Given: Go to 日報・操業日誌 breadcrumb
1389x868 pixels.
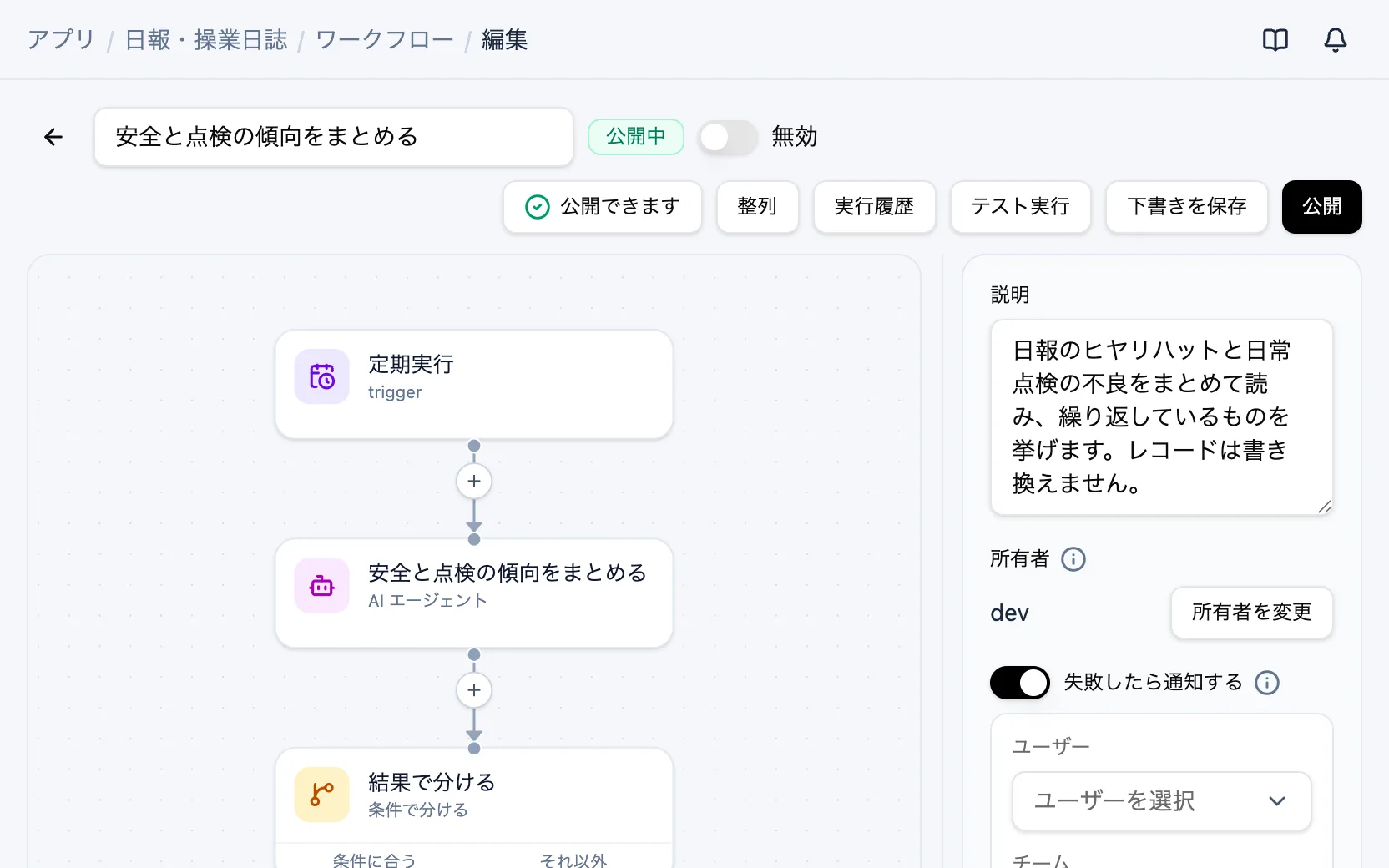Looking at the screenshot, I should 206,39.
